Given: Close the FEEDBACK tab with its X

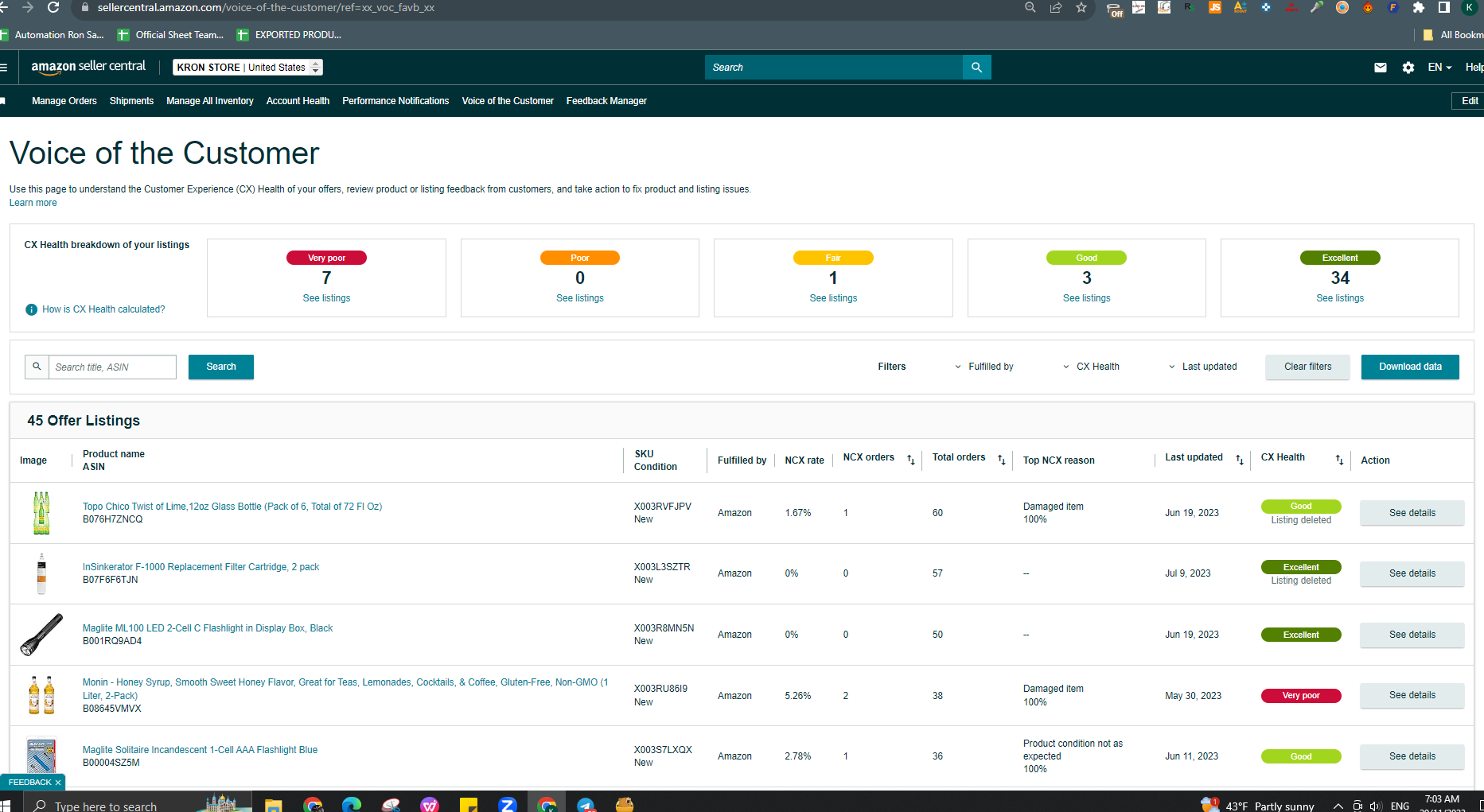Looking at the screenshot, I should click(x=58, y=783).
